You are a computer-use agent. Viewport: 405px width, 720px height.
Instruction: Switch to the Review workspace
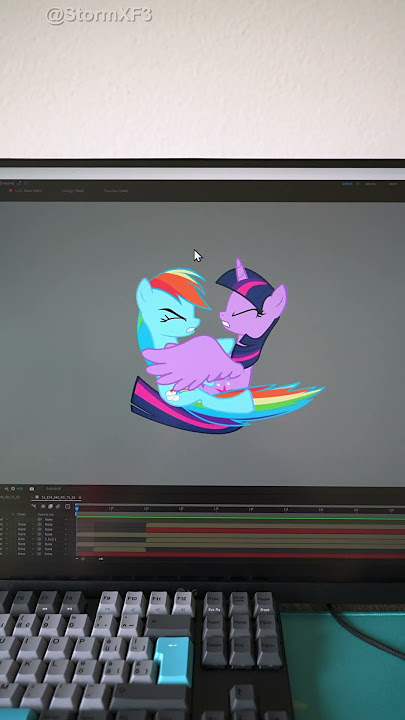click(371, 184)
